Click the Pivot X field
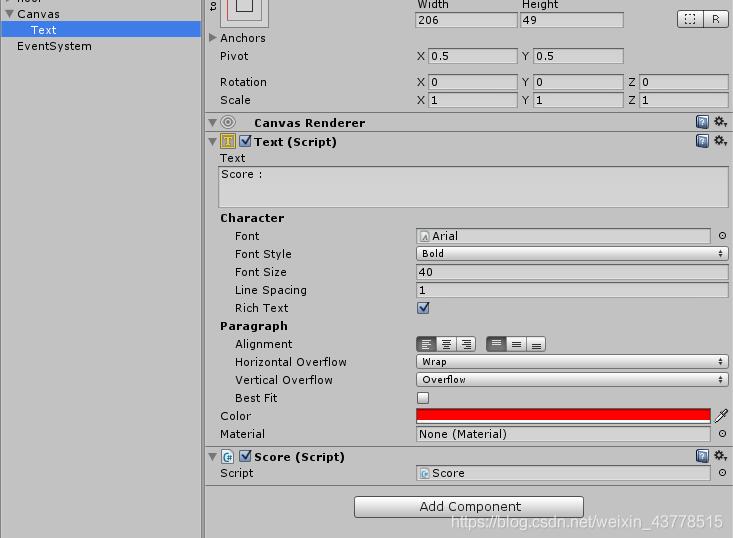The width and height of the screenshot is (733, 538). click(473, 56)
